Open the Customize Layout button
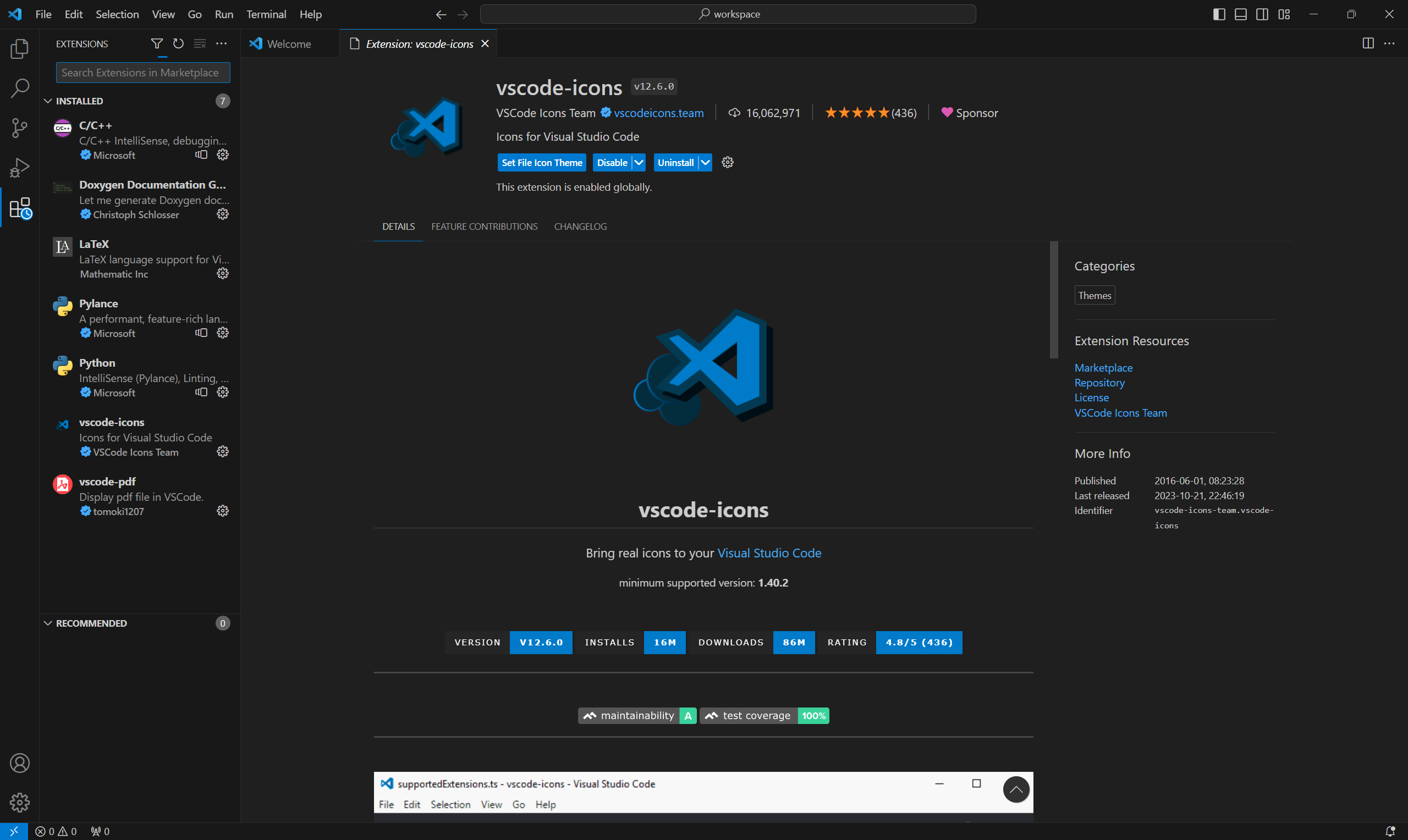The height and width of the screenshot is (840, 1408). coord(1284,14)
